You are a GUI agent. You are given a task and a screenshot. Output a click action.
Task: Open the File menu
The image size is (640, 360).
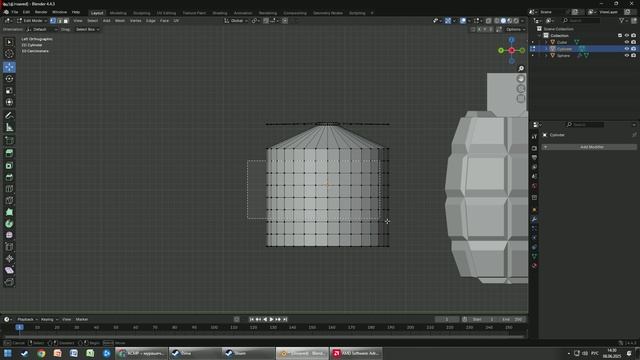pyautogui.click(x=15, y=12)
